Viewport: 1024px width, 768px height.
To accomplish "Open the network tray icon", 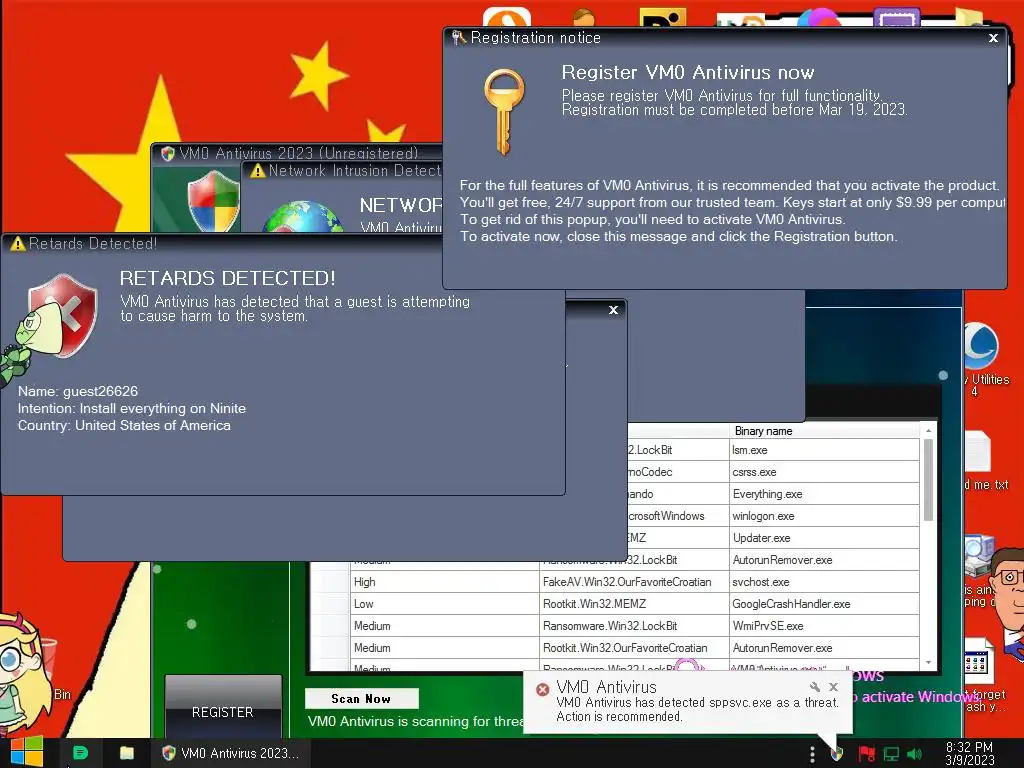I will point(891,754).
